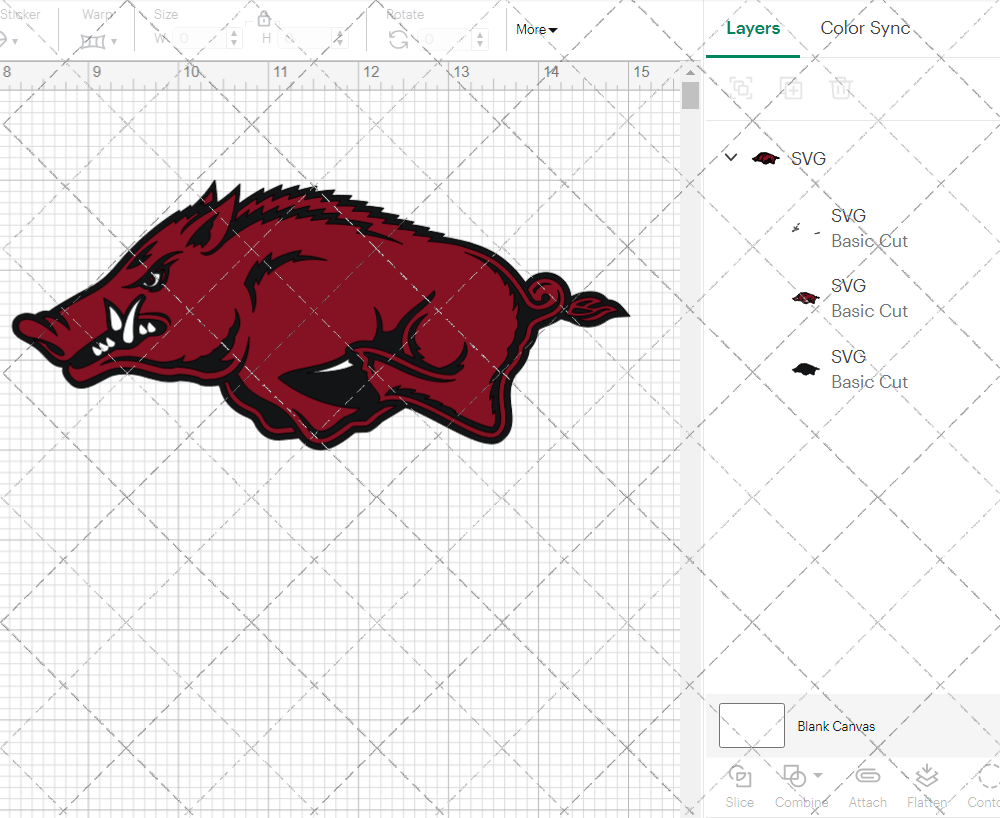Switch to the Color Sync tab
Image resolution: width=1000 pixels, height=818 pixels.
(x=865, y=28)
